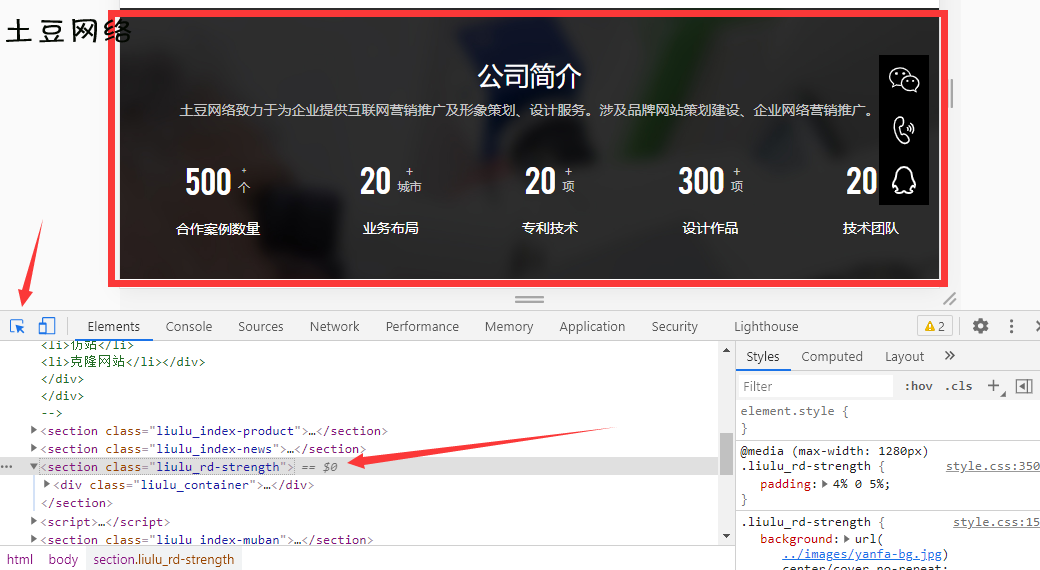Open the DevTools three-dot options menu

pos(1011,326)
